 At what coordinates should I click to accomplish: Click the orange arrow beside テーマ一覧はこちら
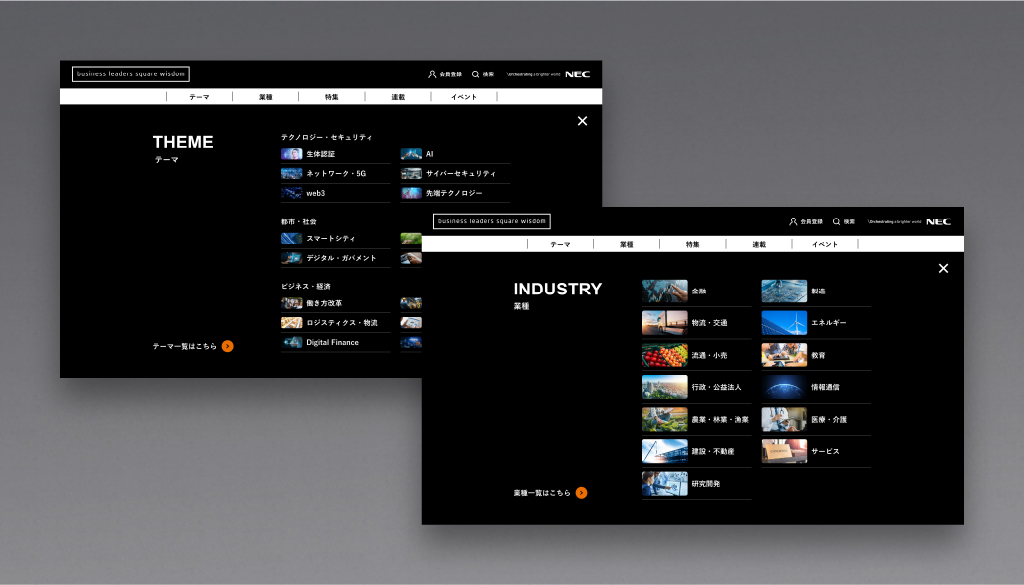228,346
